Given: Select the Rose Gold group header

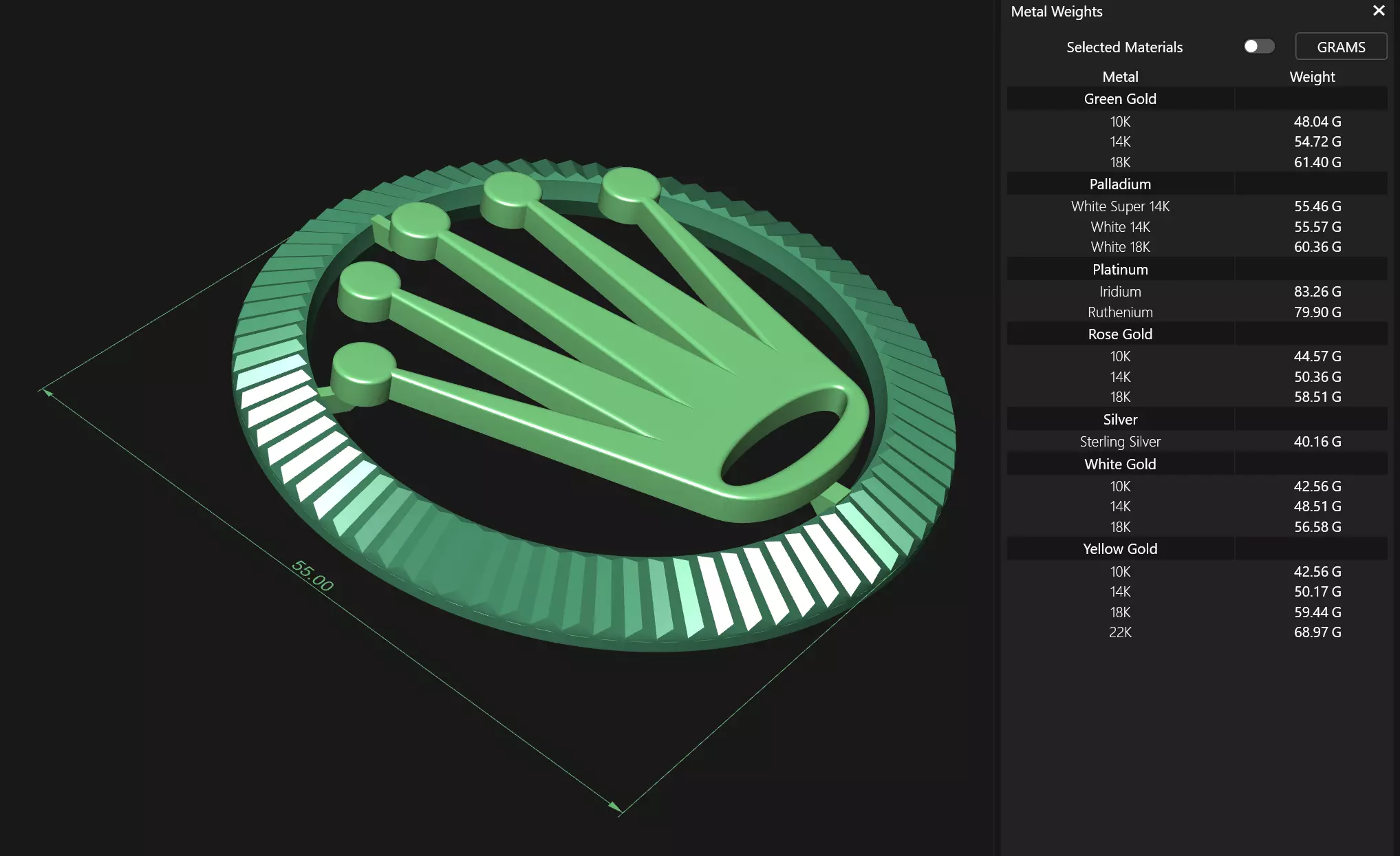Looking at the screenshot, I should click(1120, 334).
